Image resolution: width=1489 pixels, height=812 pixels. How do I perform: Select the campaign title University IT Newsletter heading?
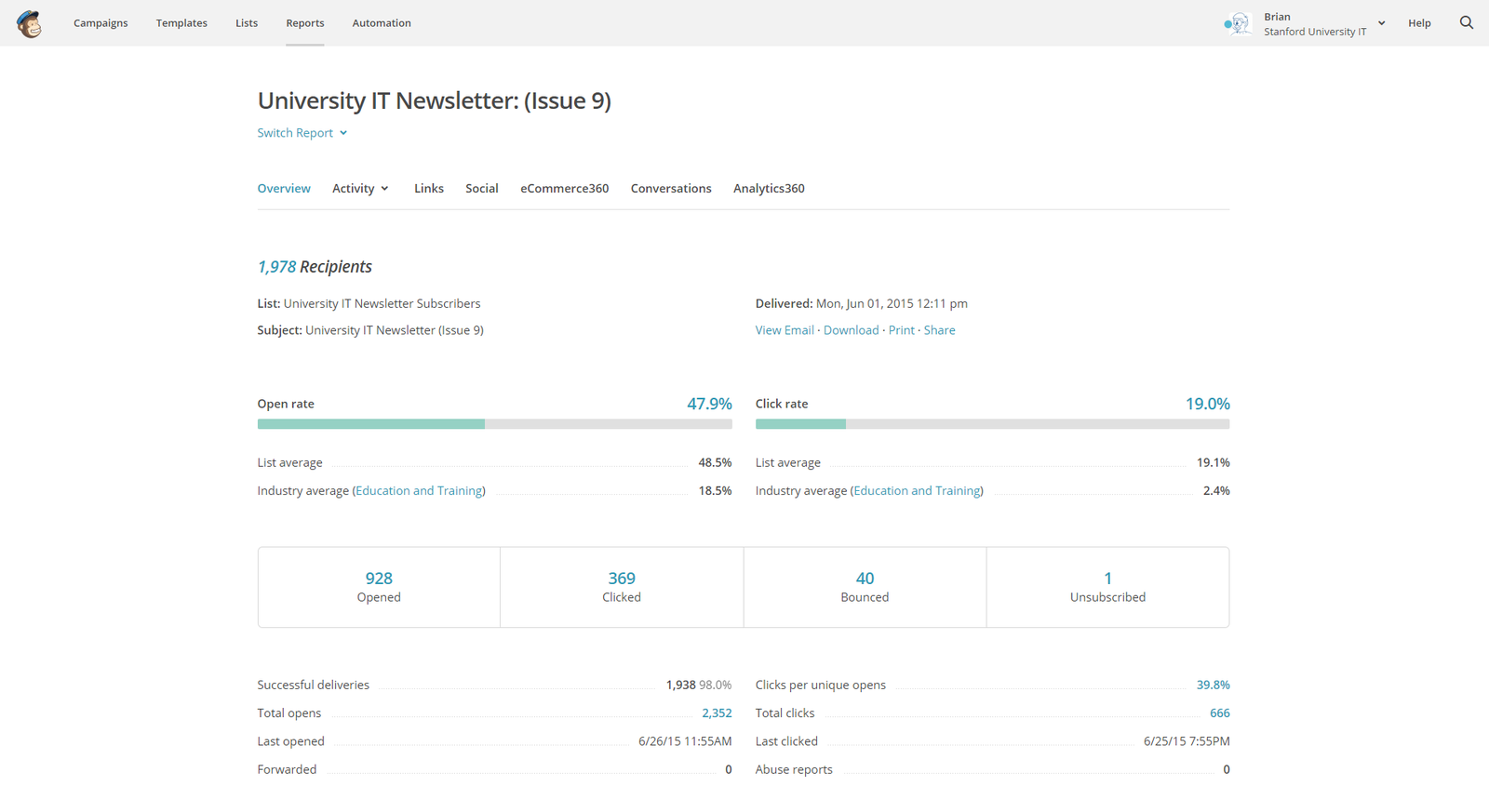tap(435, 100)
